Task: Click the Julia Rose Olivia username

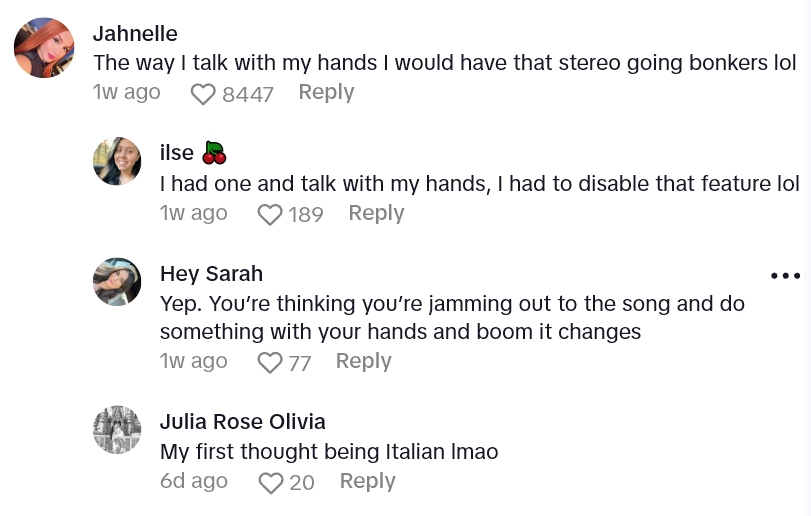Action: click(x=242, y=421)
